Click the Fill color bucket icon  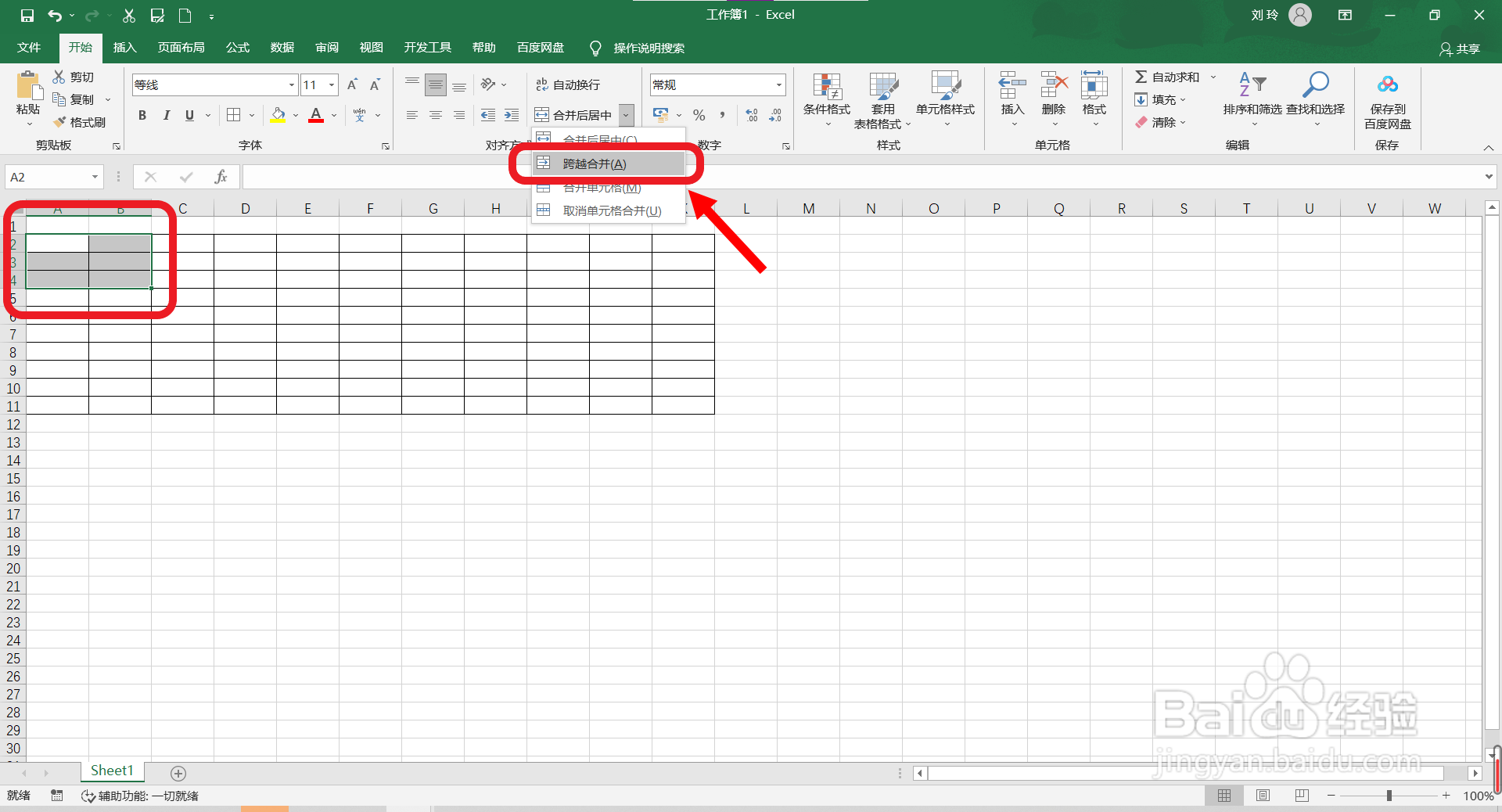pos(278,115)
